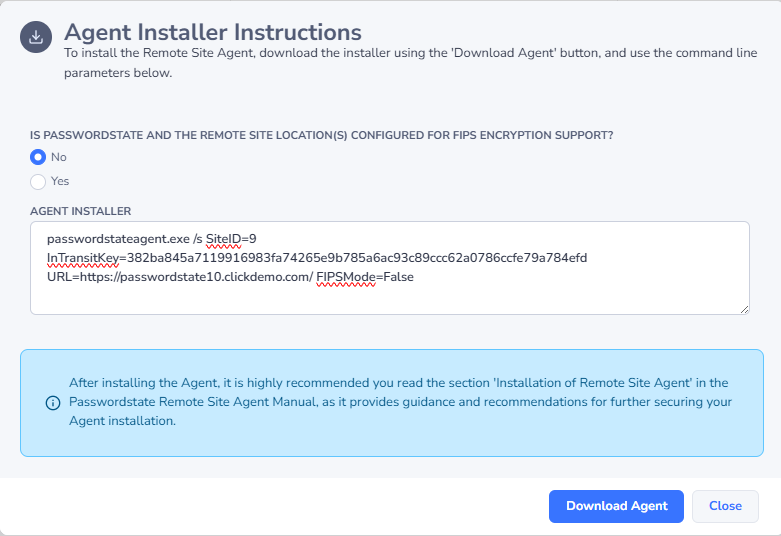Click the info icon in the blue notice
781x536 pixels.
pyautogui.click(x=53, y=402)
